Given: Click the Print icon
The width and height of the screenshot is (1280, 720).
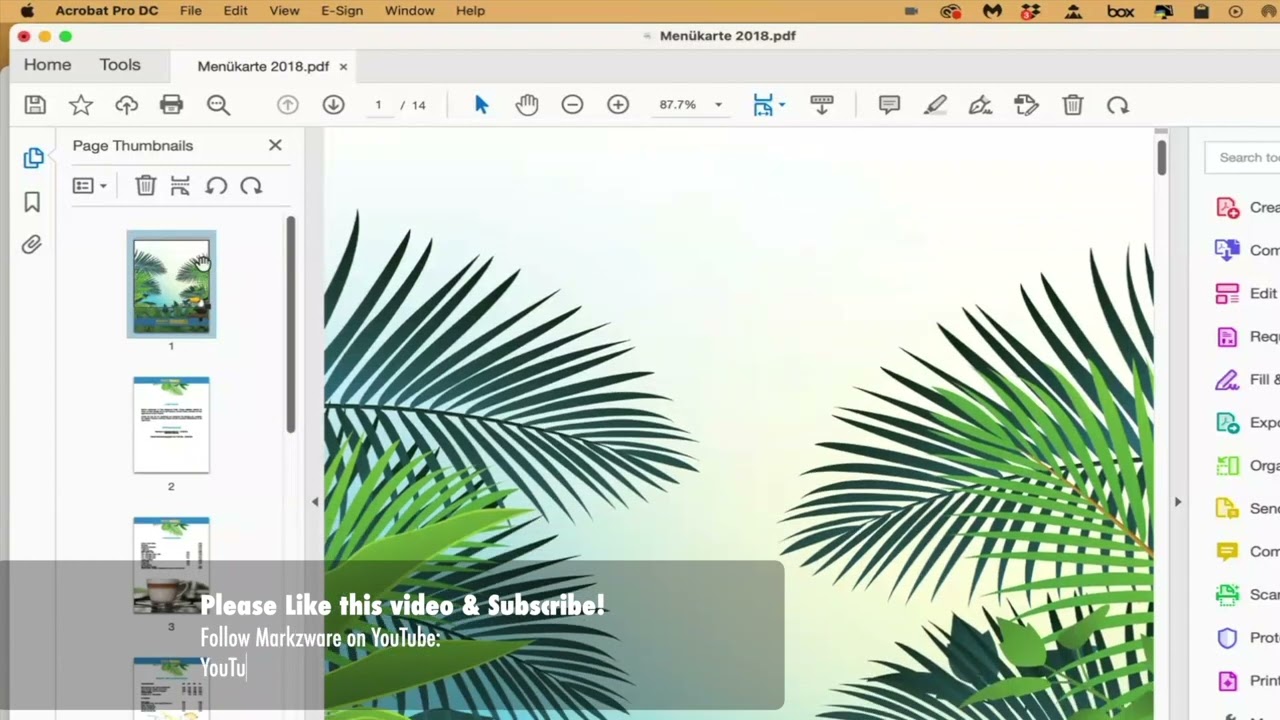Looking at the screenshot, I should (172, 105).
